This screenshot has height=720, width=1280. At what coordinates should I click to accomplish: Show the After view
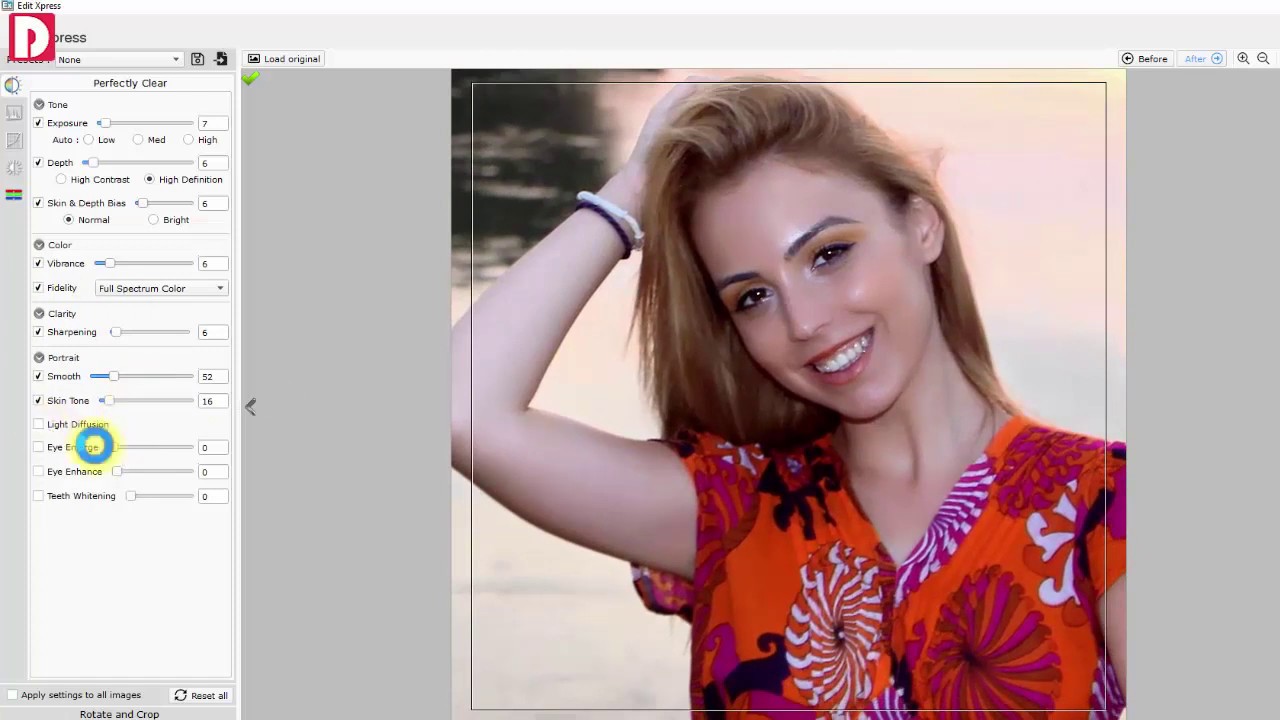(x=1204, y=59)
